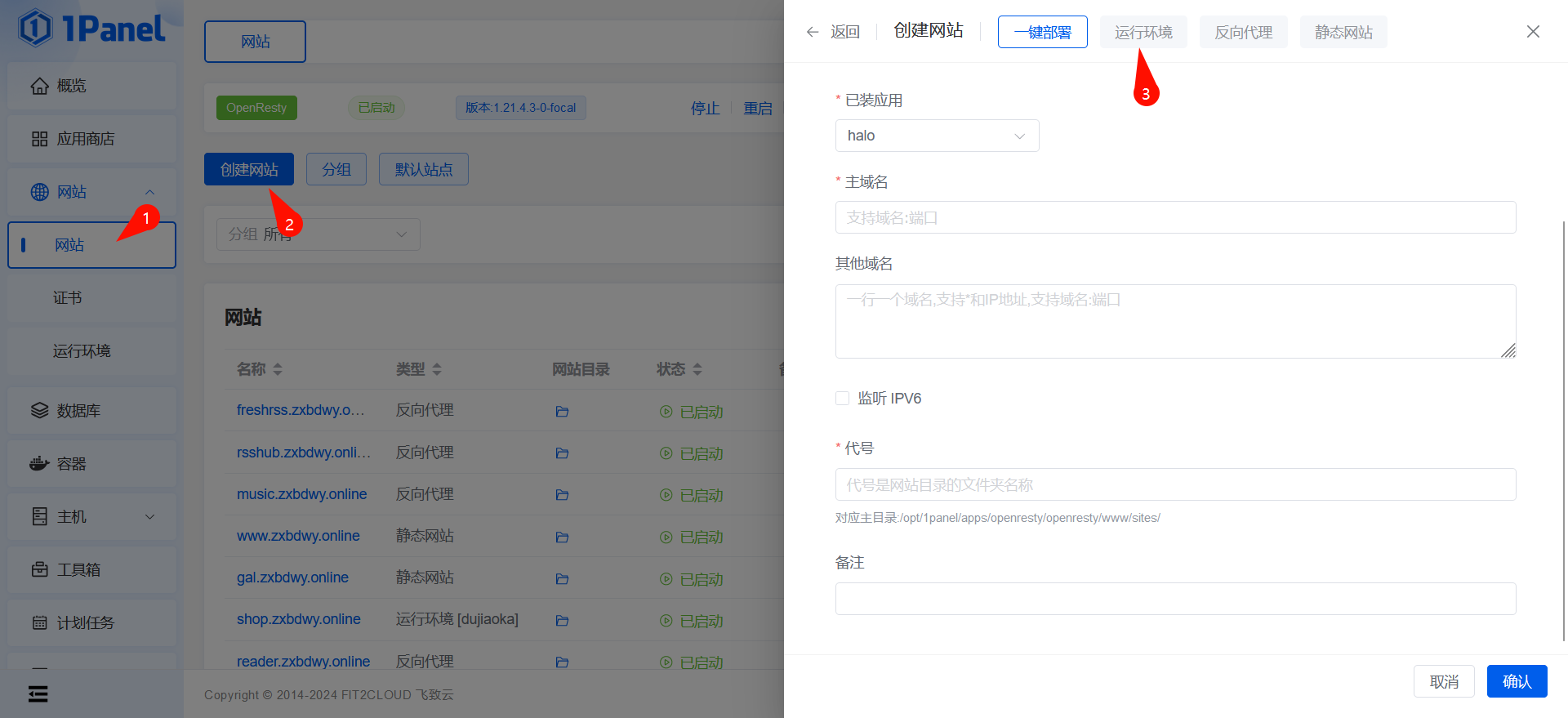Switch to the 运行环境 tab

[x=1143, y=32]
